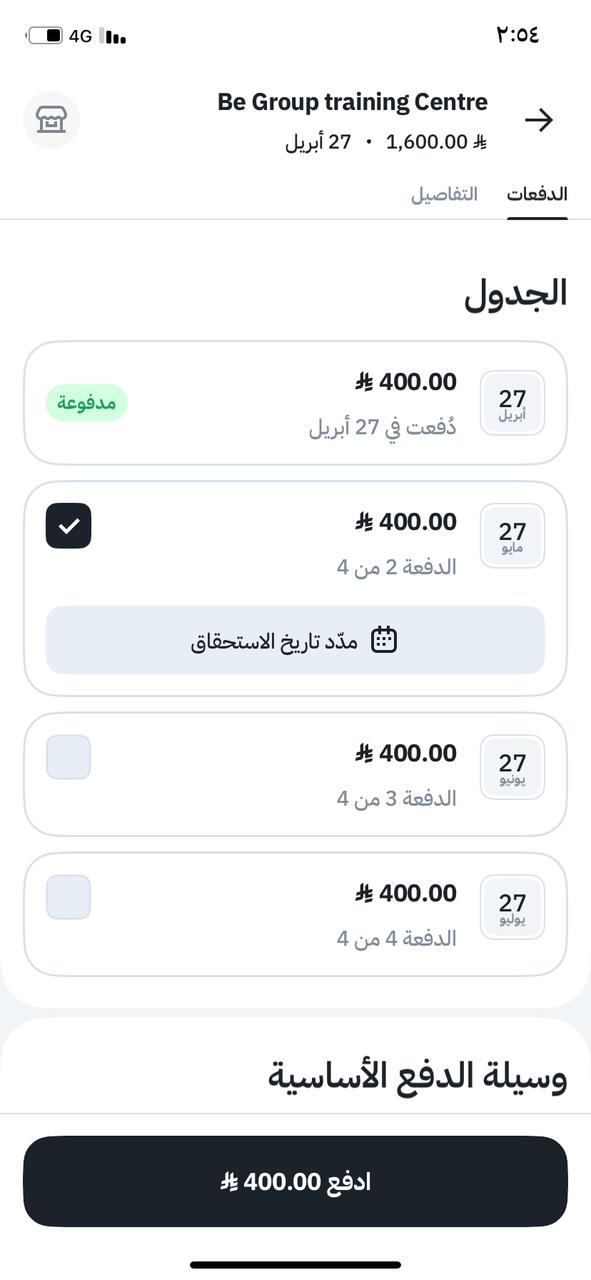Switch to the الدفعات tab

pyautogui.click(x=537, y=194)
